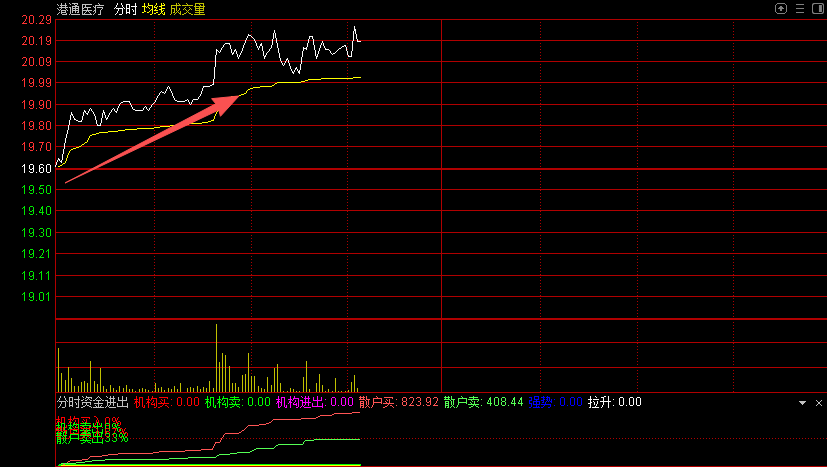Open the three-line list menu icon
This screenshot has width=827, height=467.
click(x=797, y=8)
